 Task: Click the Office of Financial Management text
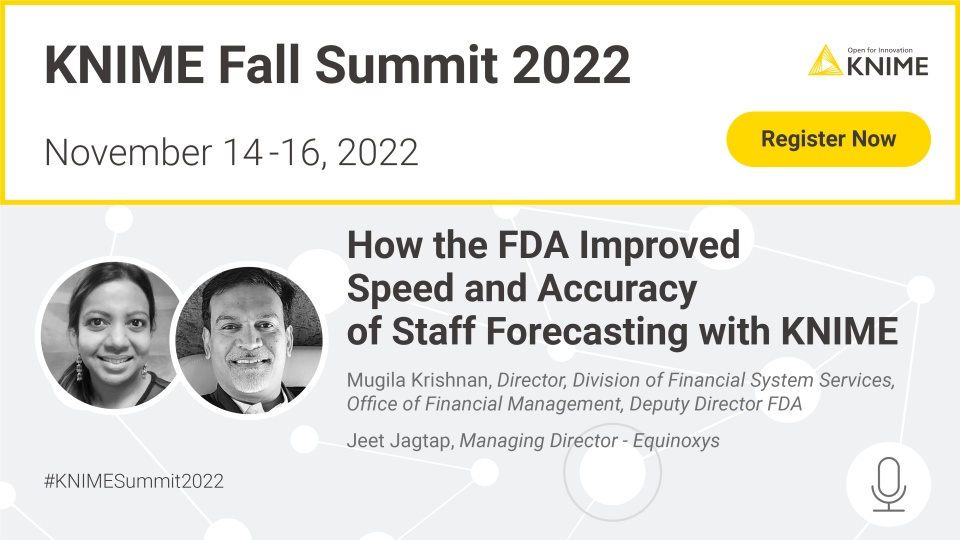[x=485, y=404]
